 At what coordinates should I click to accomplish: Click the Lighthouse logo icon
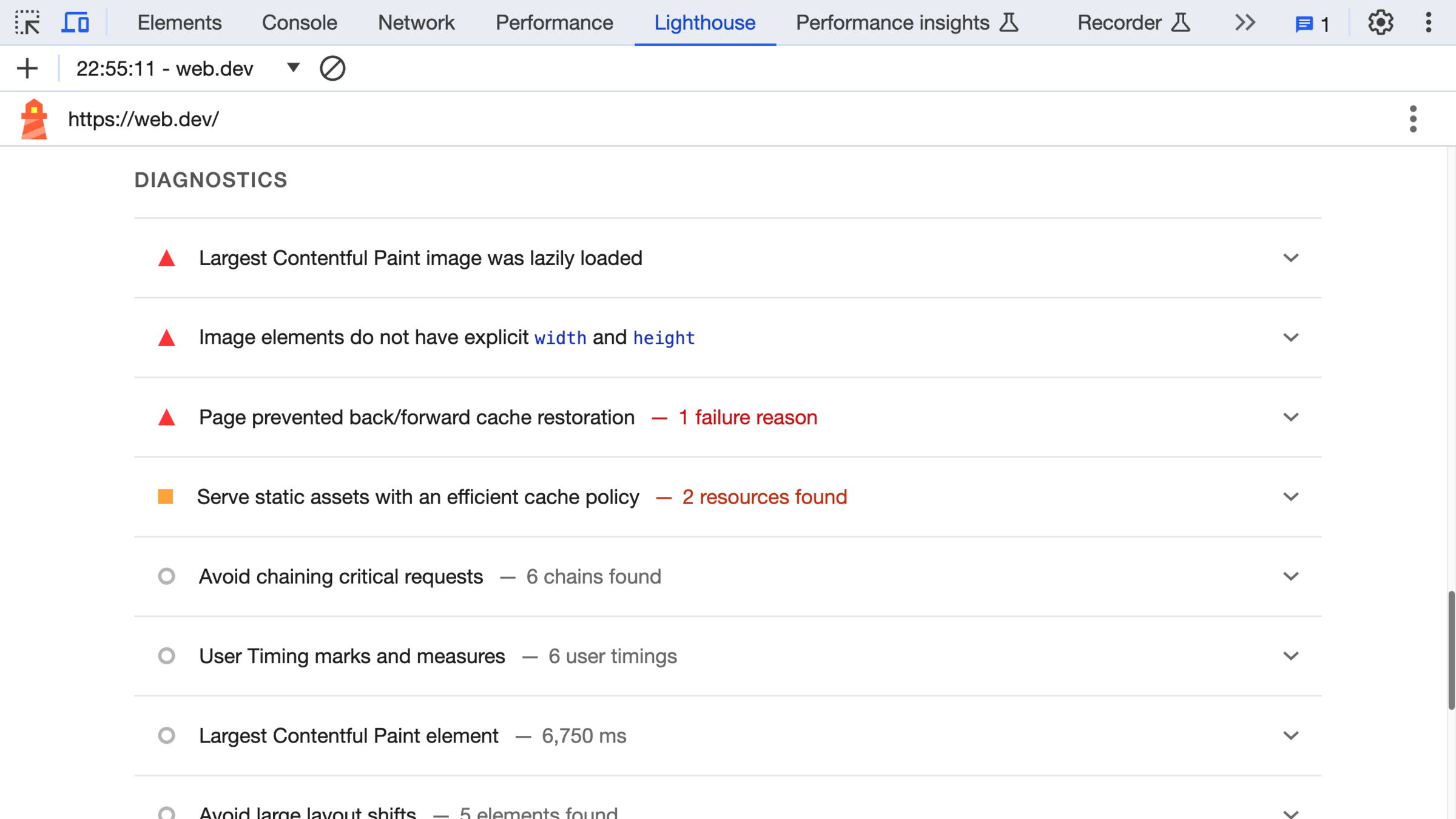(x=34, y=119)
